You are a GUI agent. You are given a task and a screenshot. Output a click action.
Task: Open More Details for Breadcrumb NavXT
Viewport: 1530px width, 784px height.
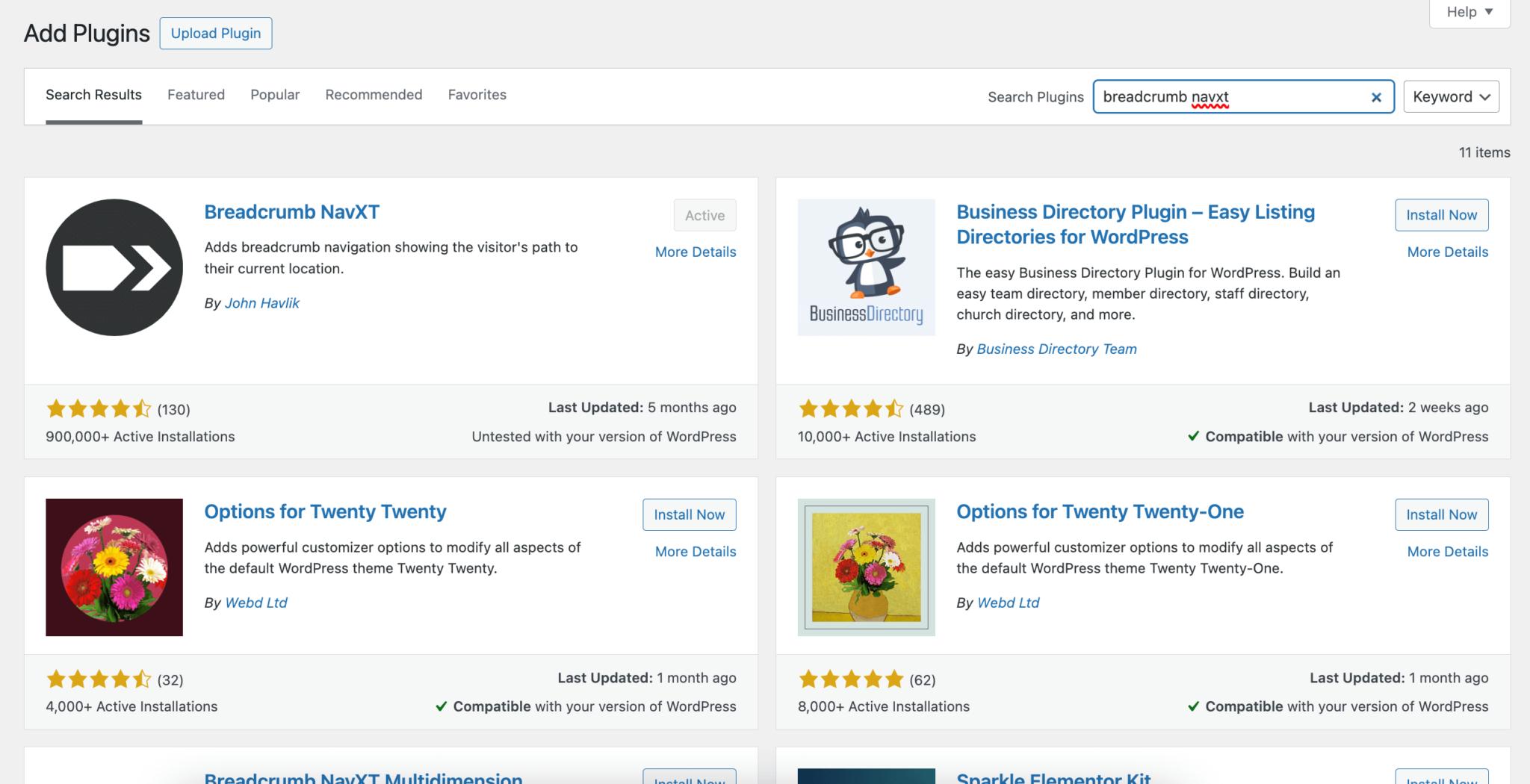coord(695,252)
